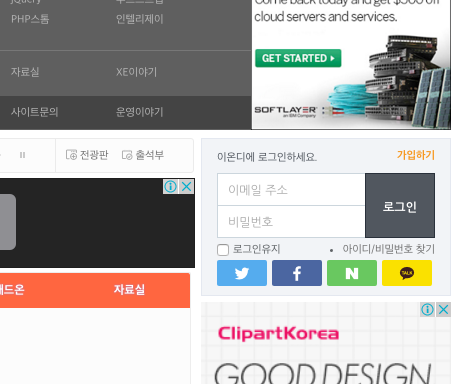Sign in with the KakaoTalk button
Viewport: 453px width, 384px height.
[407, 273]
